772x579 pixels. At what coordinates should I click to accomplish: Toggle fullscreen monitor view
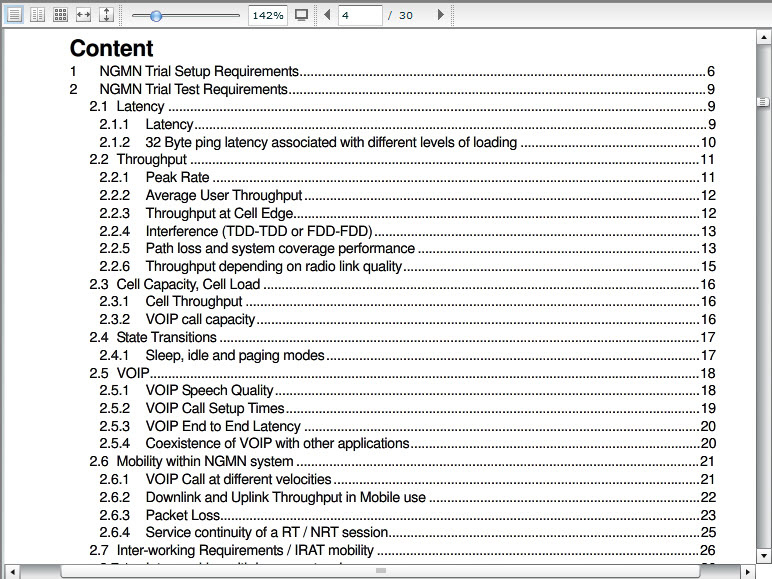click(x=301, y=15)
